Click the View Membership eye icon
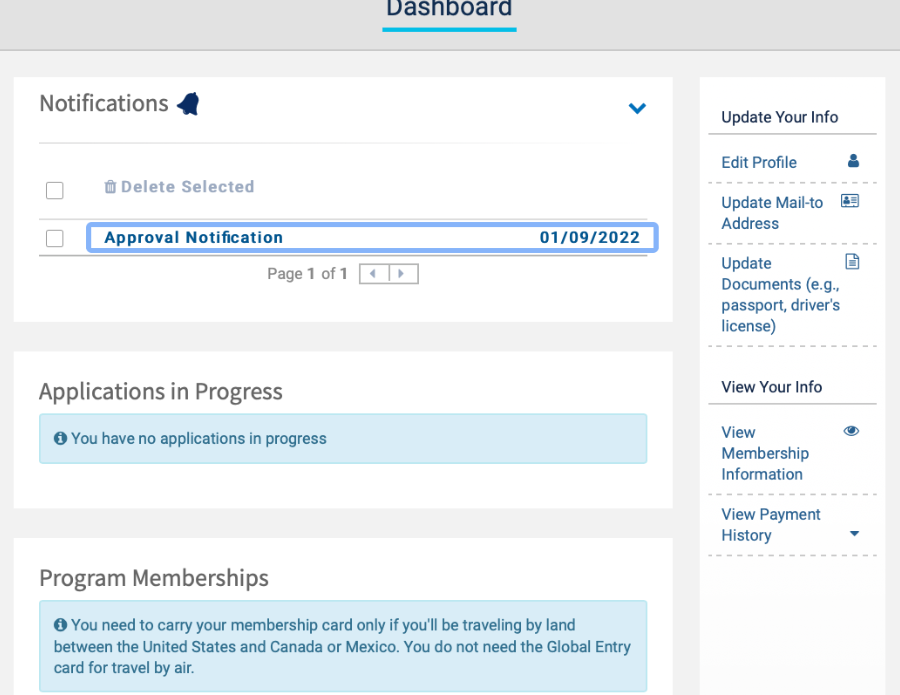900x695 pixels. click(x=851, y=431)
